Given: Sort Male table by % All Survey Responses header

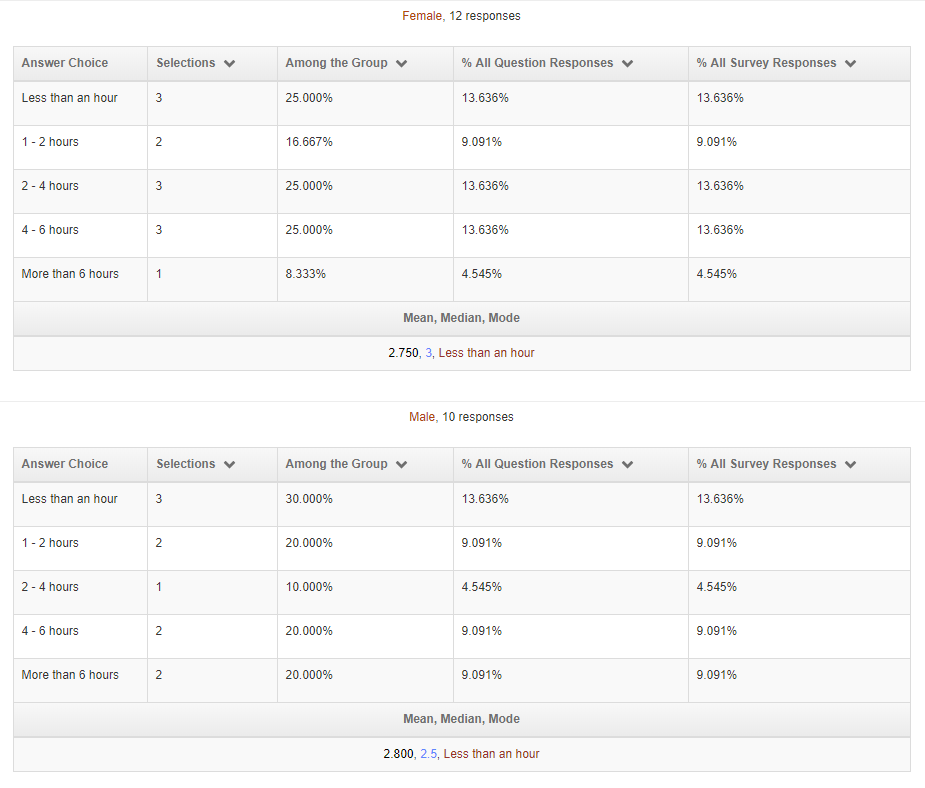Looking at the screenshot, I should (766, 464).
